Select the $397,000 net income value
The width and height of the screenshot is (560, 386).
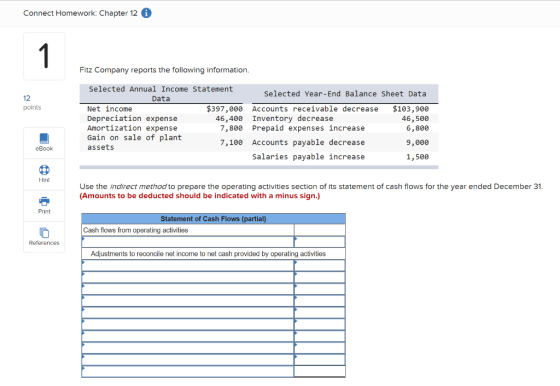point(225,109)
